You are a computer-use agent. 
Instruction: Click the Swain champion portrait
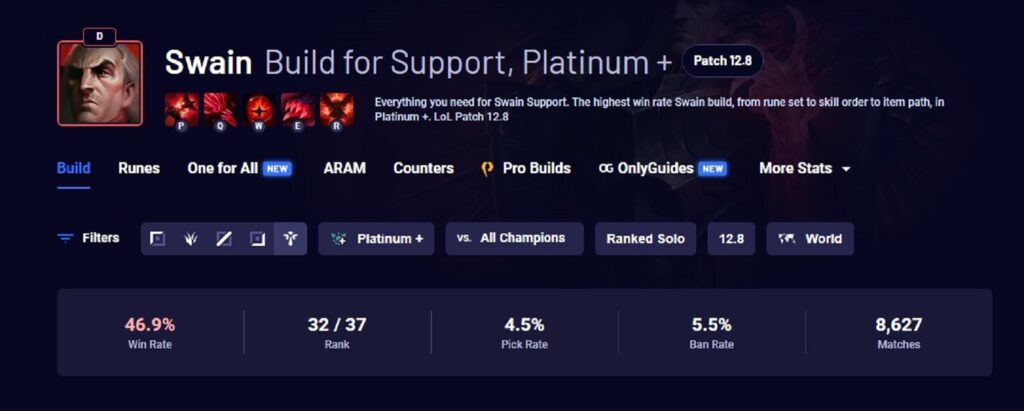(x=100, y=83)
